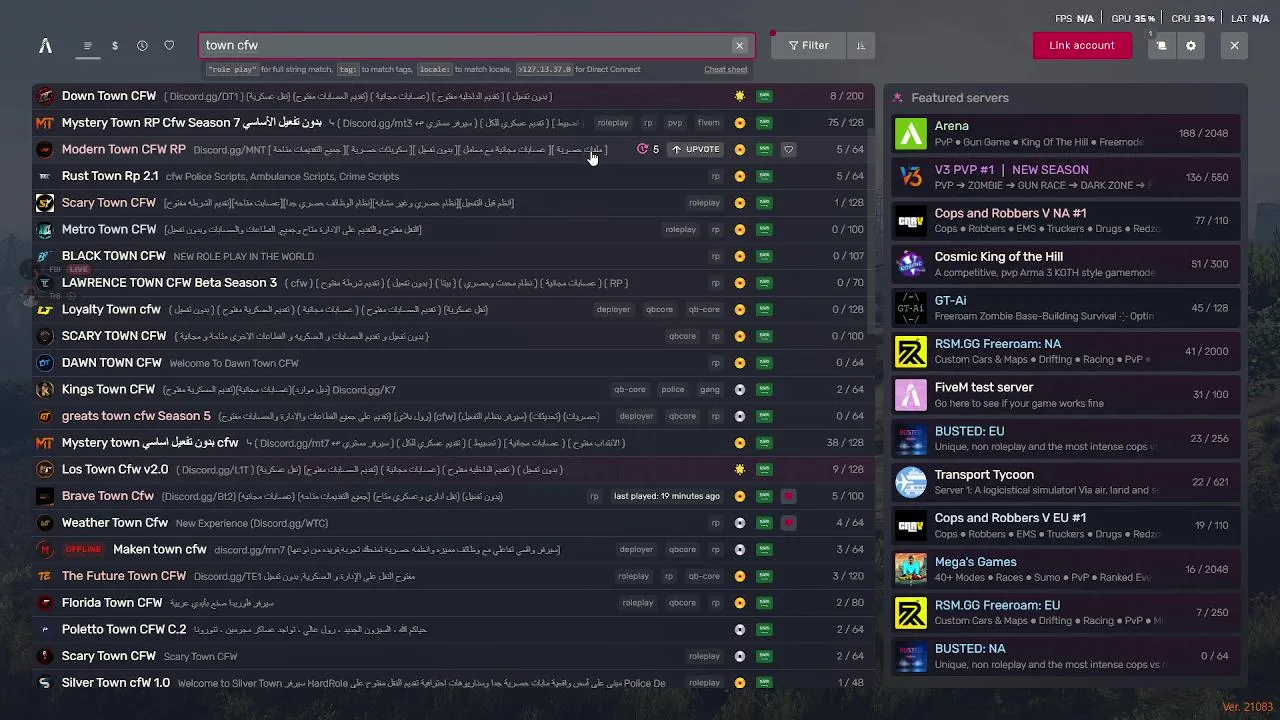Open featured RSM.GG Freeroam: NA
Viewport: 1280px width, 720px height.
[x=1066, y=351]
